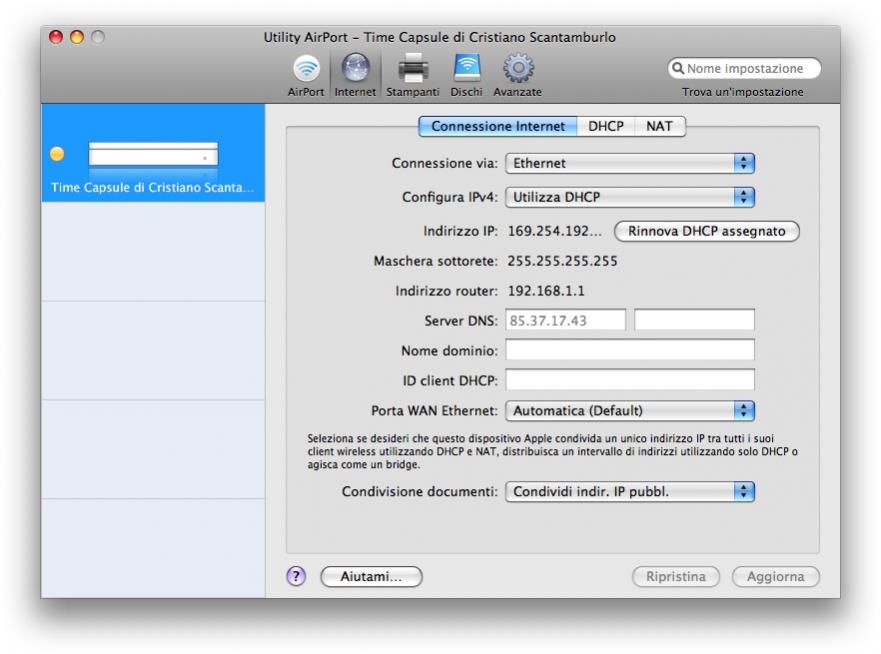The height and width of the screenshot is (654, 881).
Task: Click the first Server DNS field
Action: [x=565, y=320]
